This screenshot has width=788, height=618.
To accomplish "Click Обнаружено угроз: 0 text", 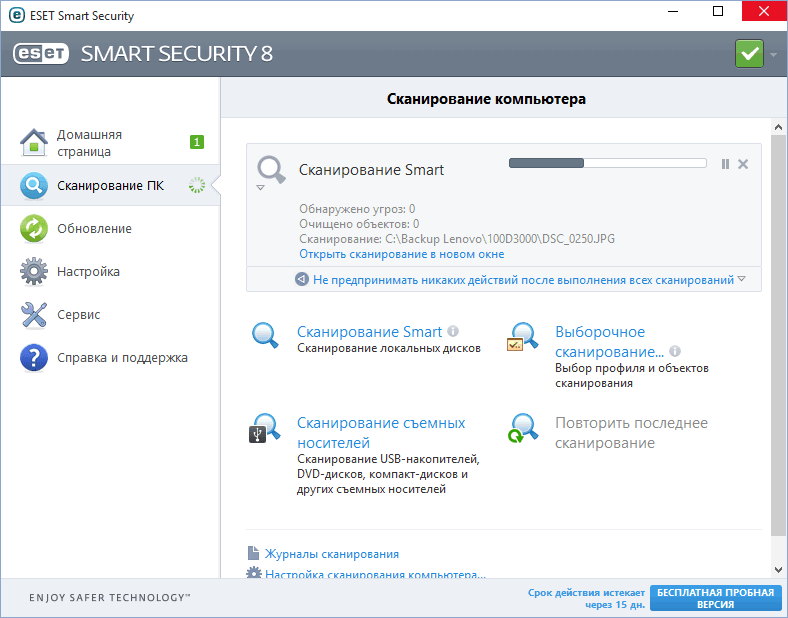I will [357, 209].
